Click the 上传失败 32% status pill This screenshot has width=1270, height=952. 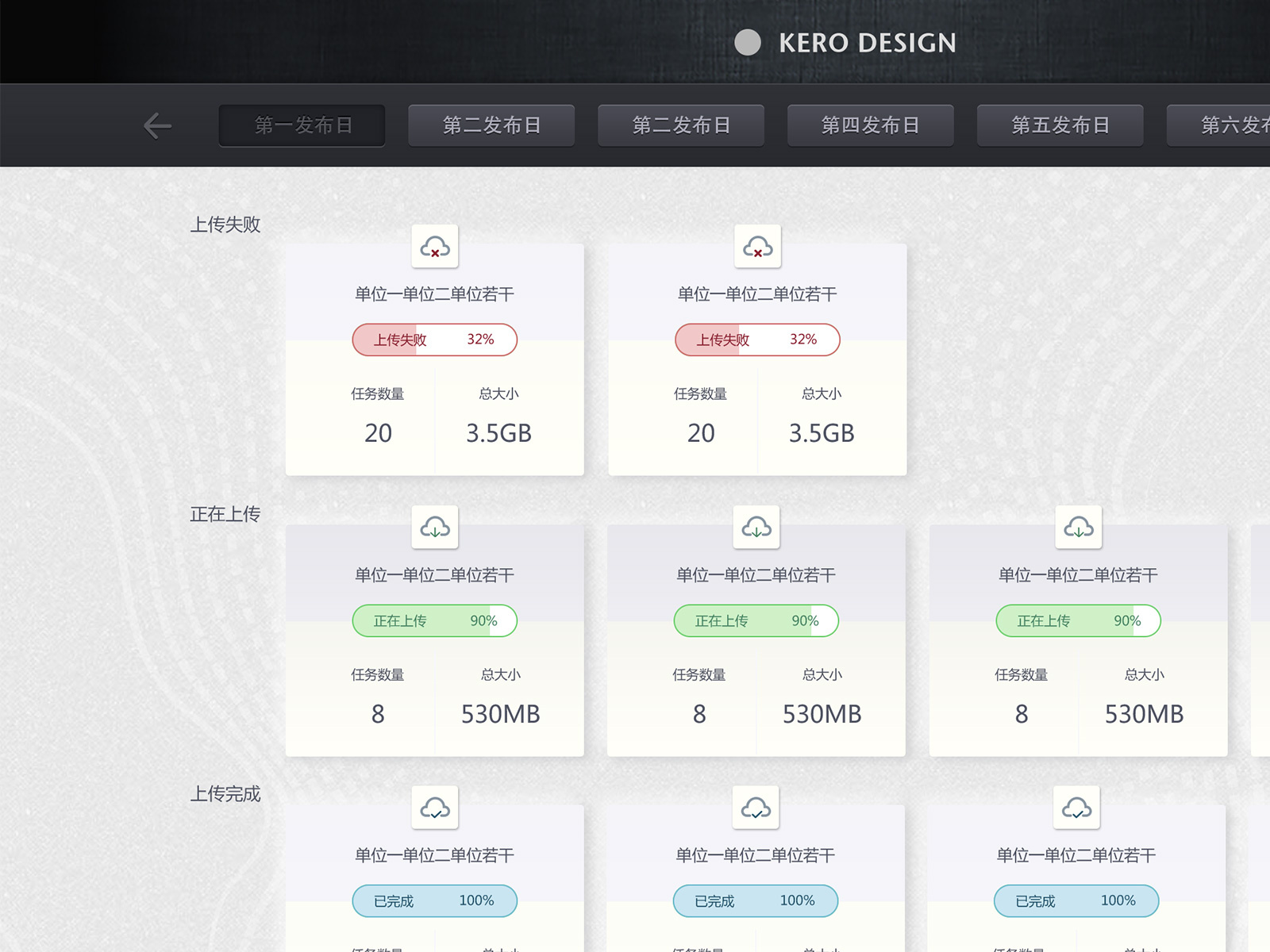pyautogui.click(x=434, y=340)
